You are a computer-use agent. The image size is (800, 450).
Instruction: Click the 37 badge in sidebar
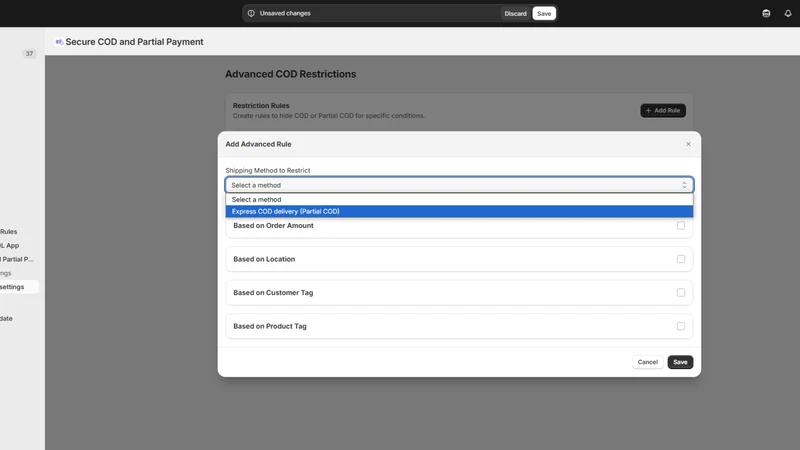(29, 53)
